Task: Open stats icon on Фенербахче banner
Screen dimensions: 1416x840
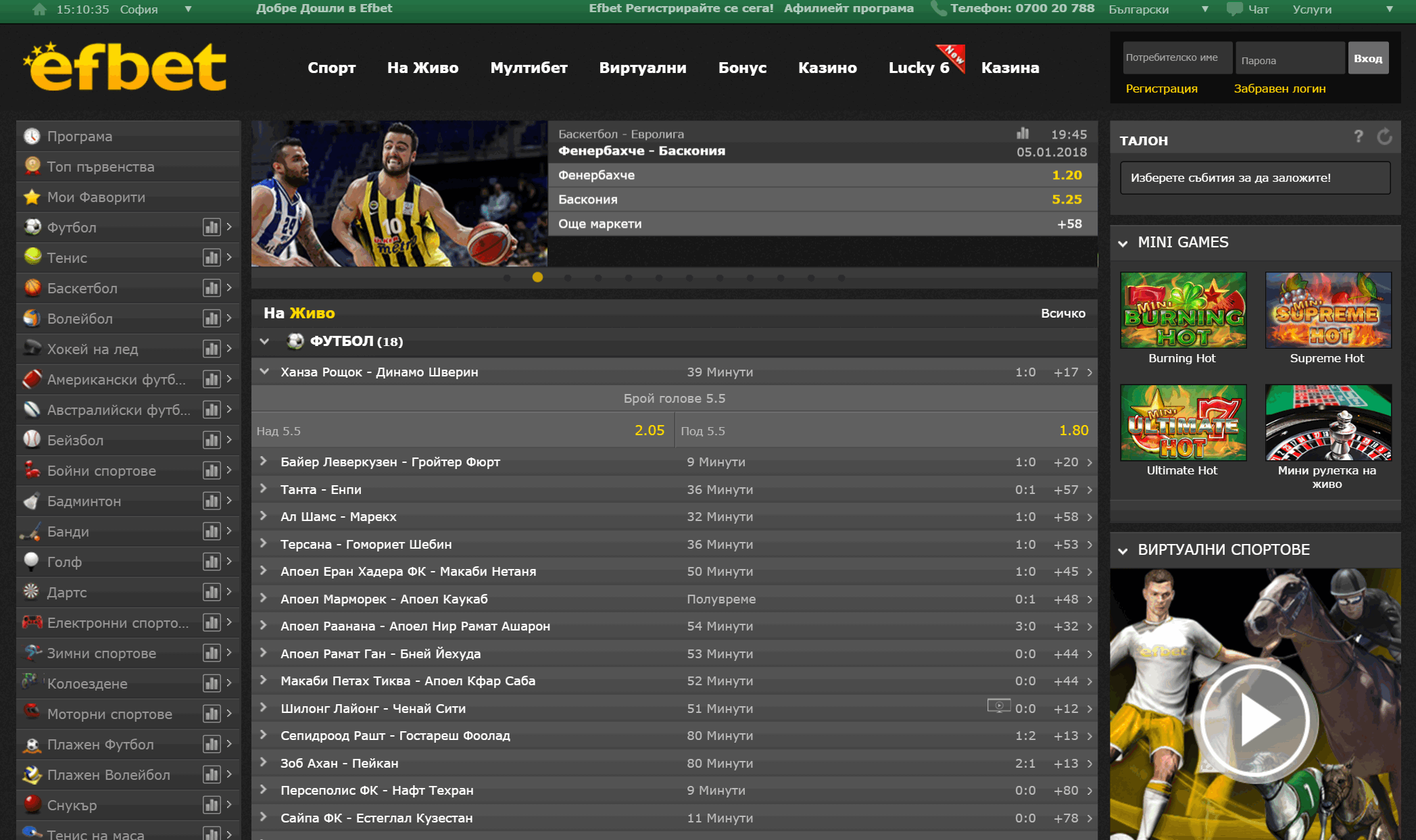Action: point(1023,134)
